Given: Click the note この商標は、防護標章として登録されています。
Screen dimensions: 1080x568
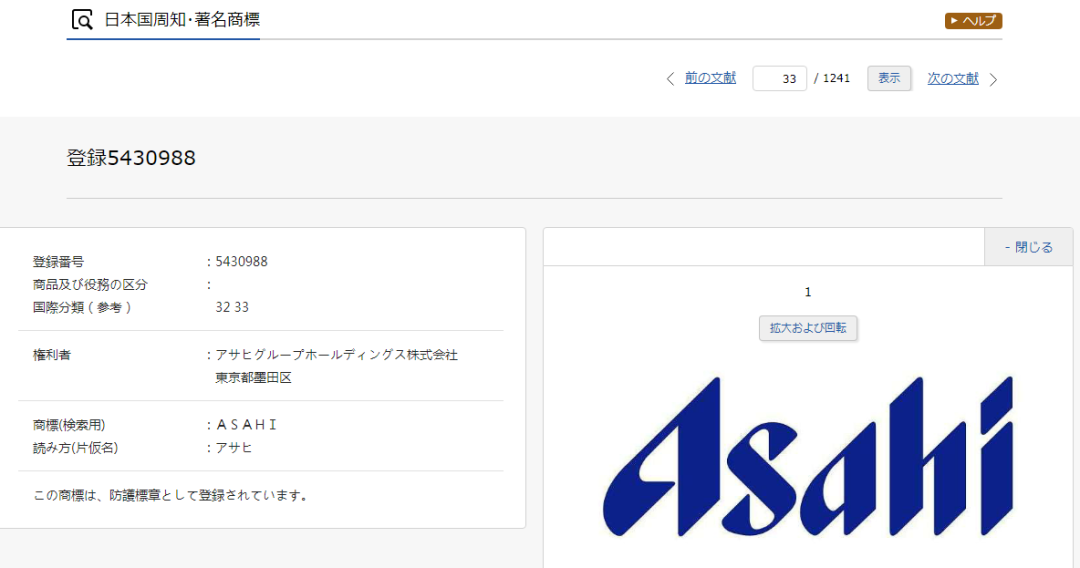Looking at the screenshot, I should (170, 495).
